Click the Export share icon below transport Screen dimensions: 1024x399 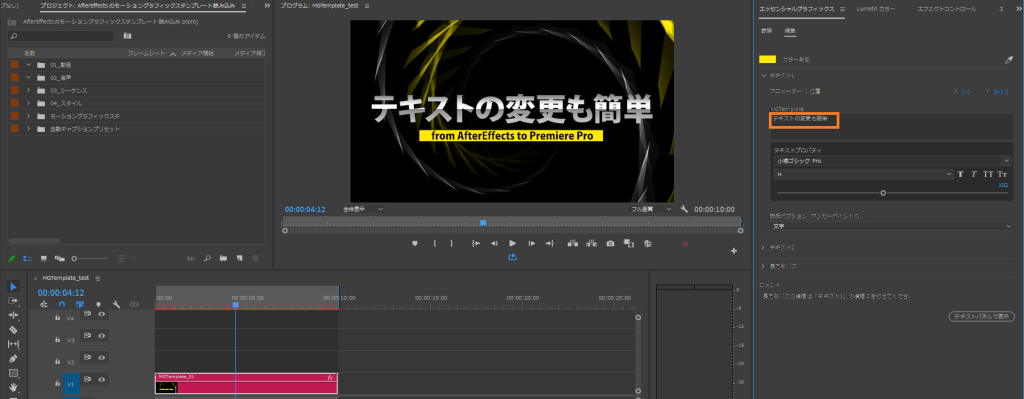pos(513,257)
